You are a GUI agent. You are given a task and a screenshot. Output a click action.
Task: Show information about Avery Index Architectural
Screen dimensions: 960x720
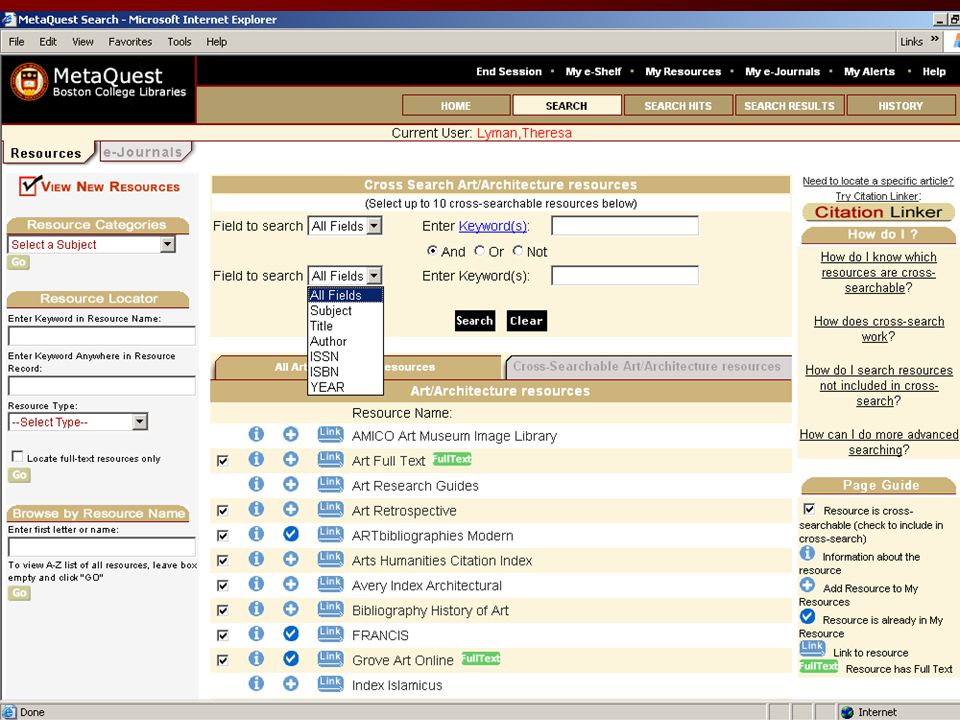[256, 584]
